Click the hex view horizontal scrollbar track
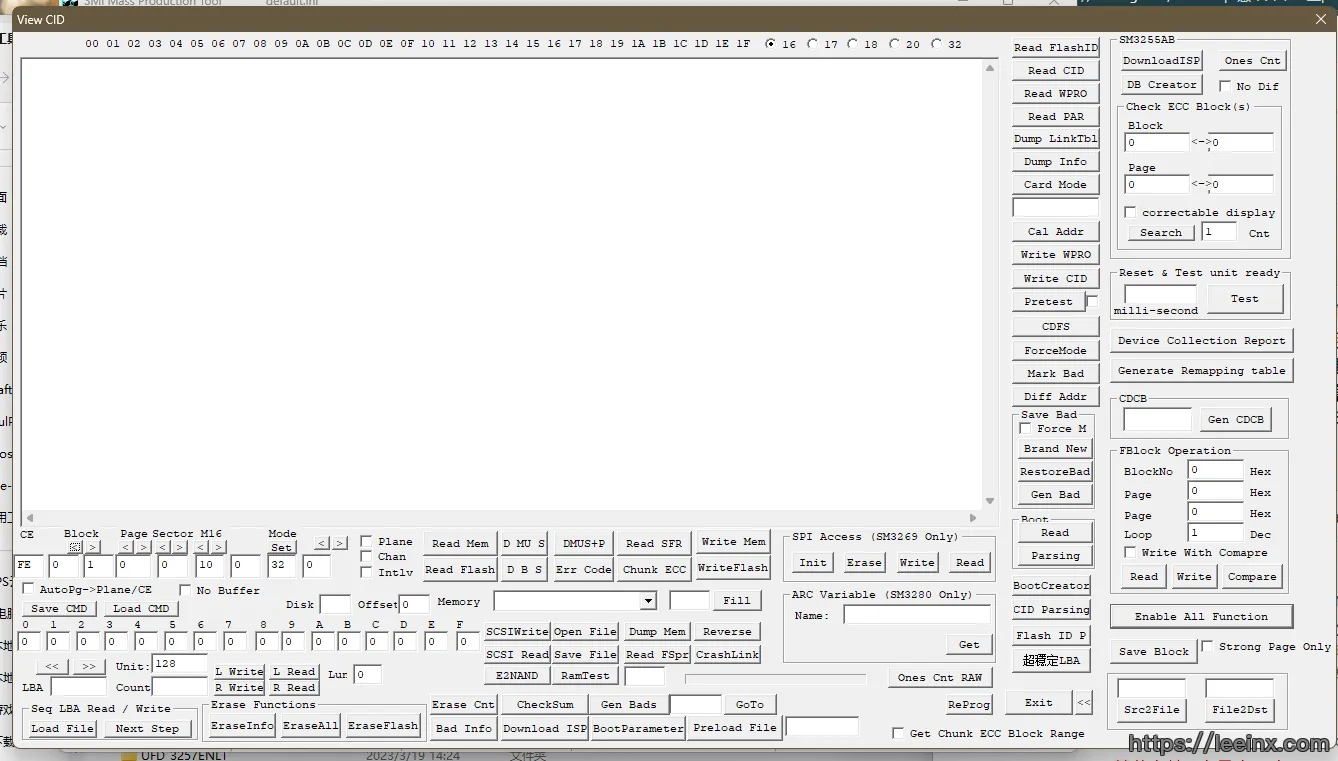Image resolution: width=1338 pixels, height=761 pixels. [x=501, y=518]
